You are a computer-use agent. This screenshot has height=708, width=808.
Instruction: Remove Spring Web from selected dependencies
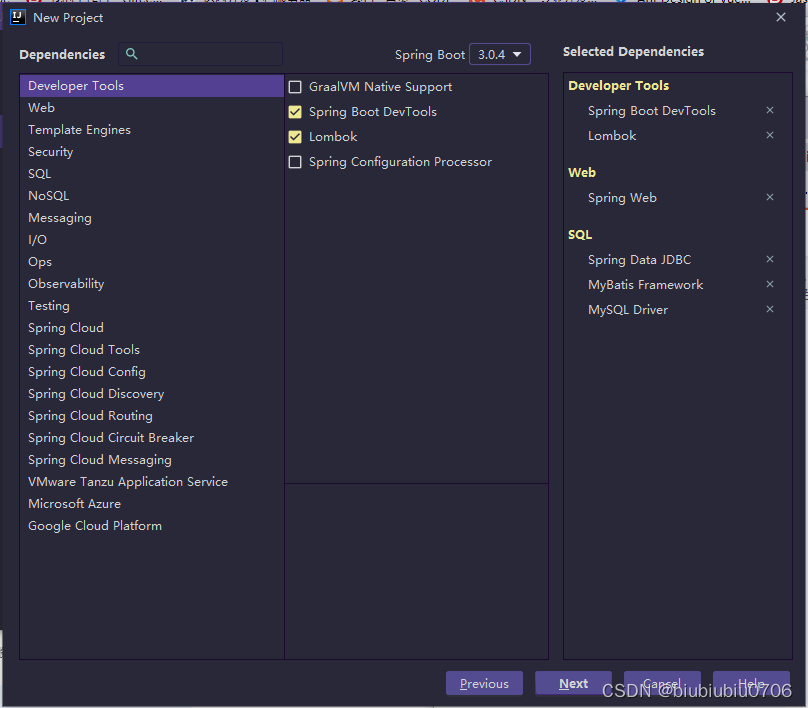(770, 197)
